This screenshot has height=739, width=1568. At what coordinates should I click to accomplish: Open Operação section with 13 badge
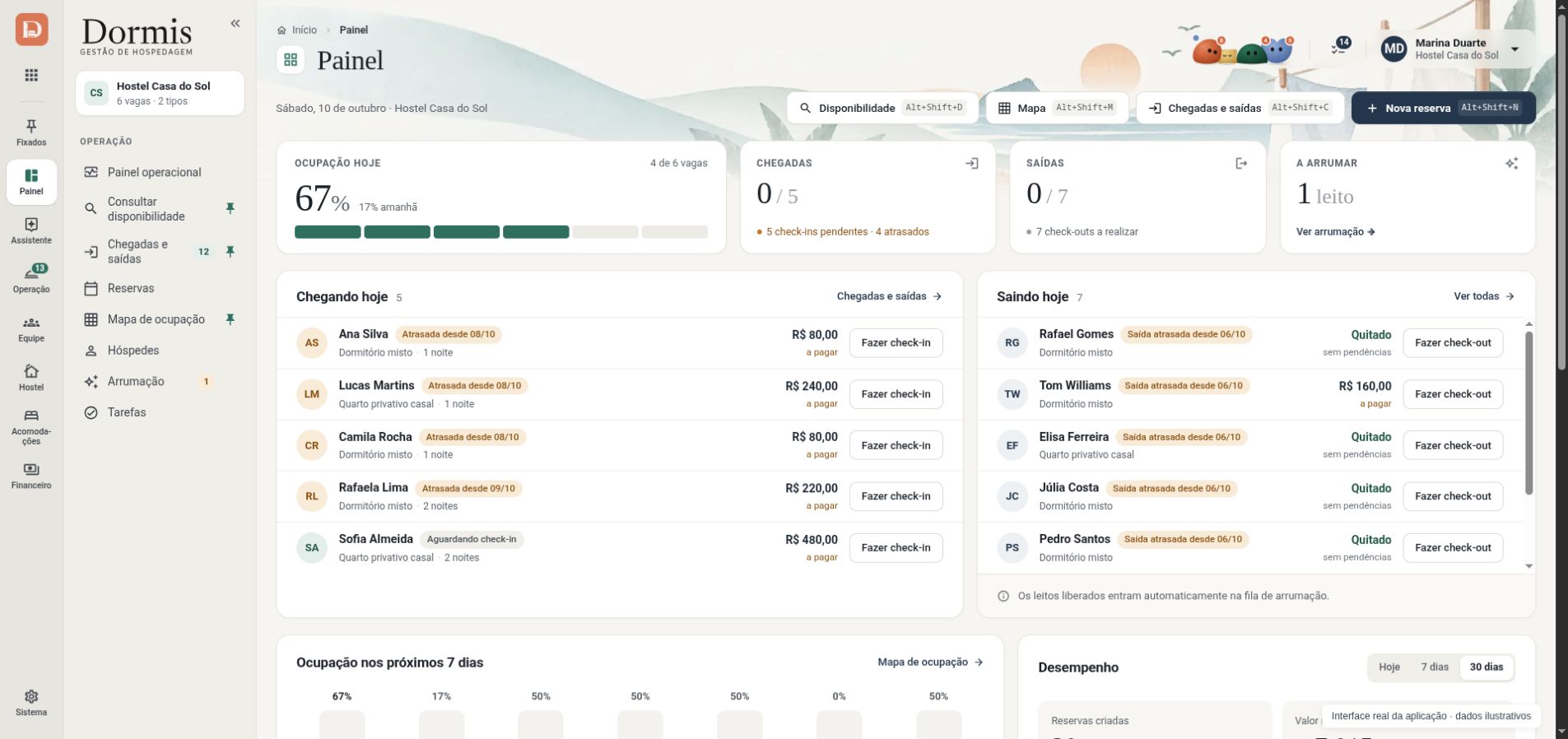click(31, 279)
